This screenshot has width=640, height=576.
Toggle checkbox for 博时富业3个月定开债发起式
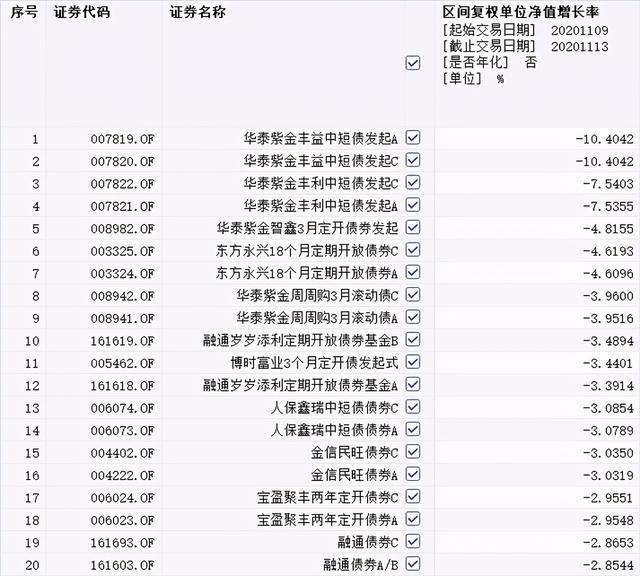[x=413, y=362]
